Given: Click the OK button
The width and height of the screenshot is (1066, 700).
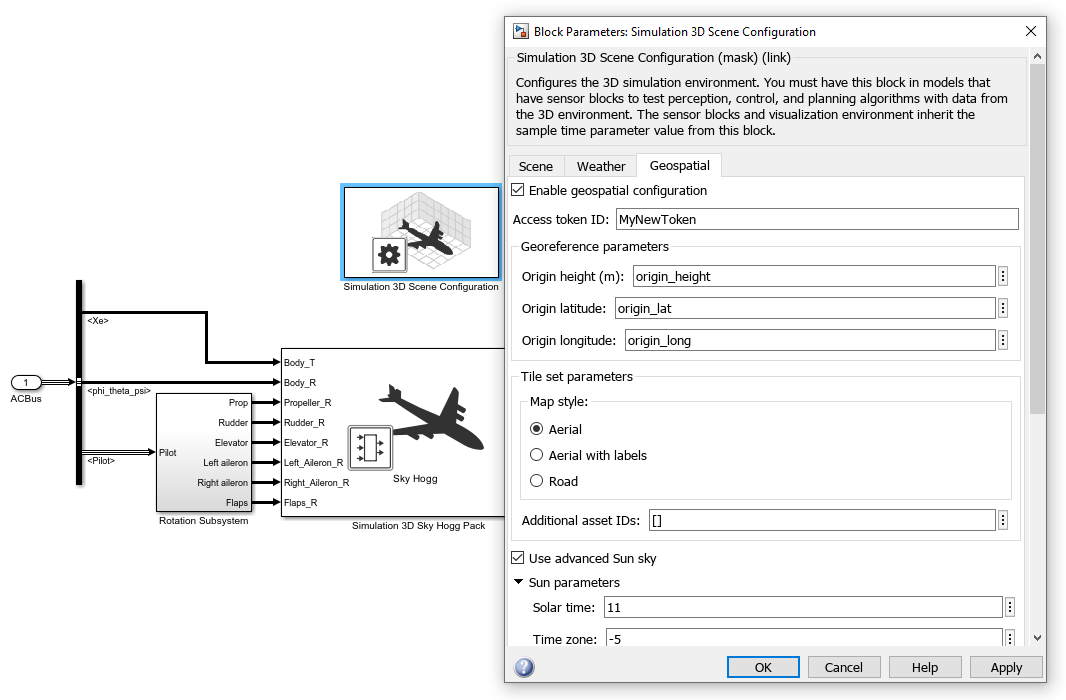Looking at the screenshot, I should pos(763,667).
